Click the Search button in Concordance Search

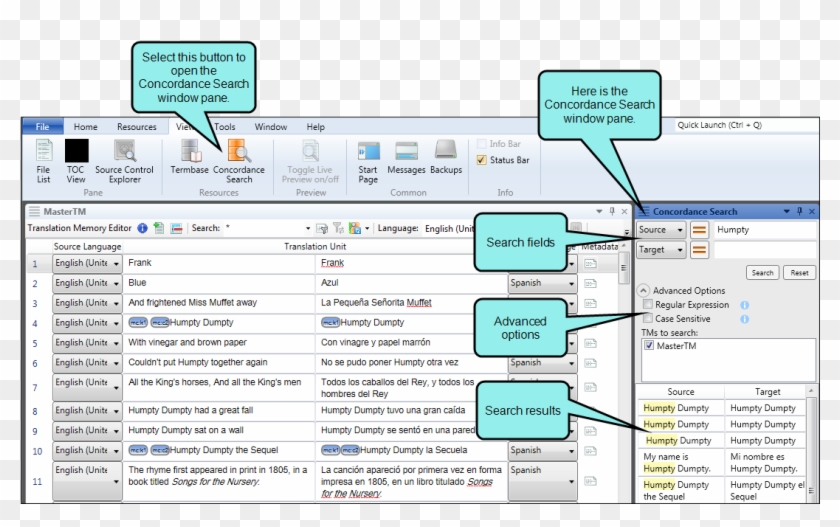coord(762,273)
